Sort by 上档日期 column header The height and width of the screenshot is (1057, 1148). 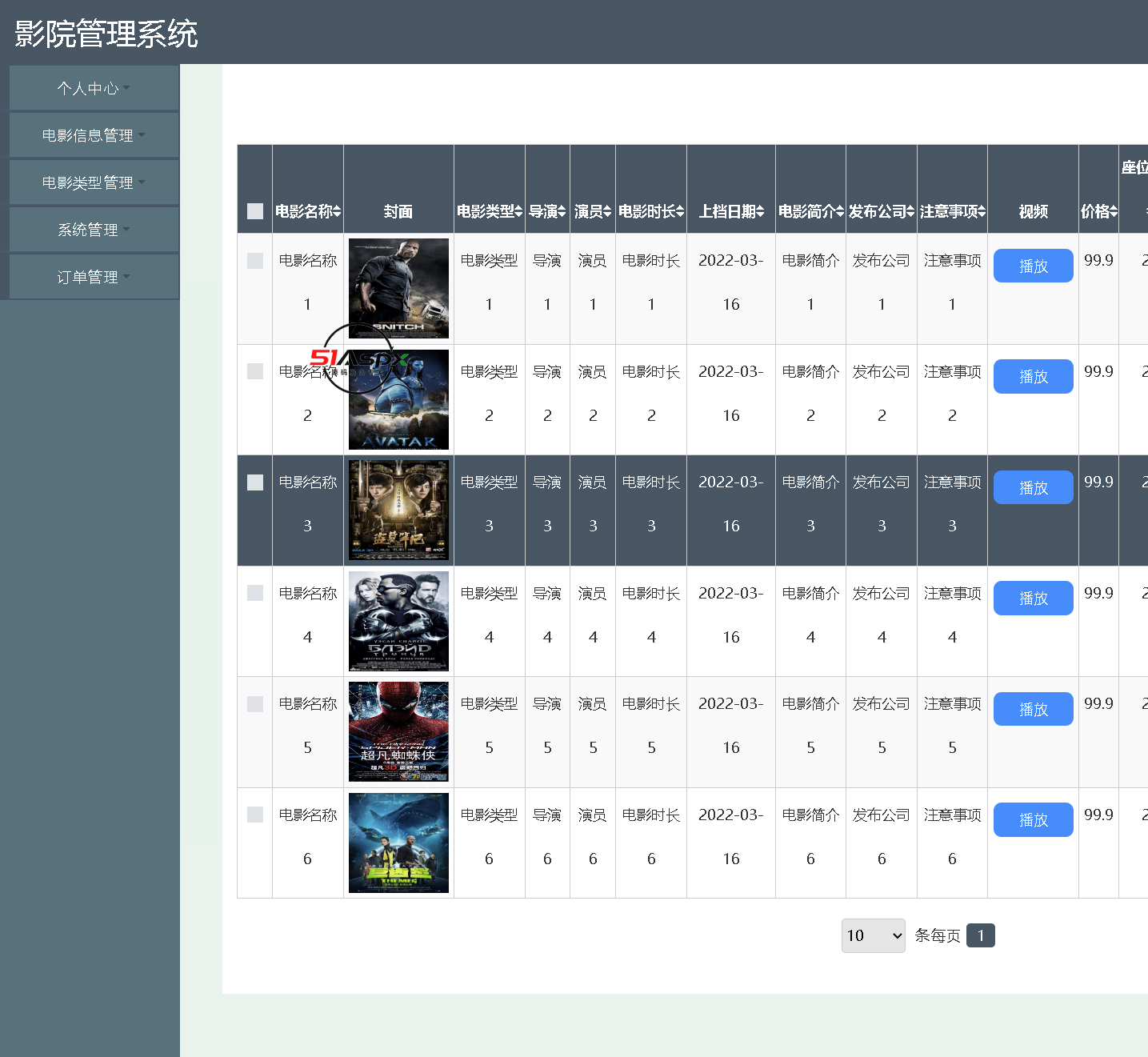731,211
